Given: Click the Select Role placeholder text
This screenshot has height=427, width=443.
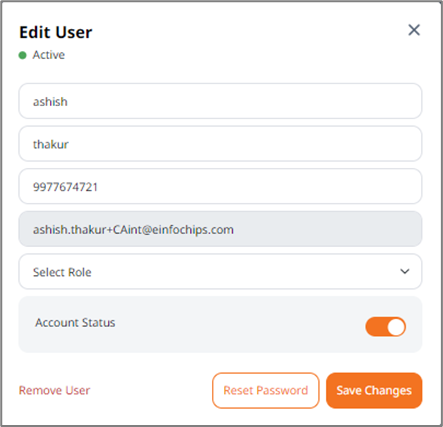Looking at the screenshot, I should tap(62, 272).
